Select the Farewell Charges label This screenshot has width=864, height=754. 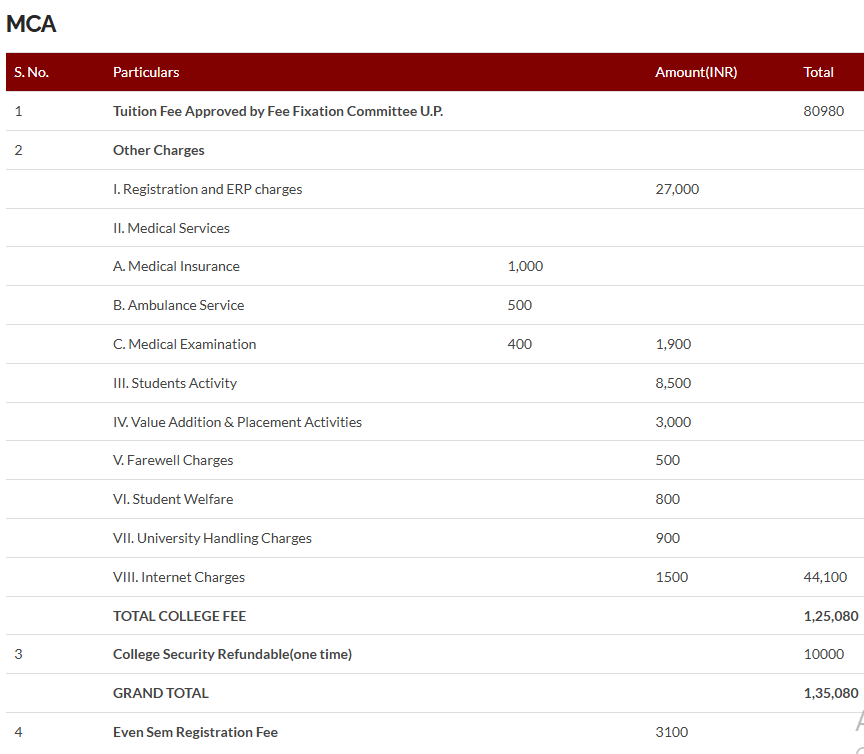pyautogui.click(x=173, y=460)
